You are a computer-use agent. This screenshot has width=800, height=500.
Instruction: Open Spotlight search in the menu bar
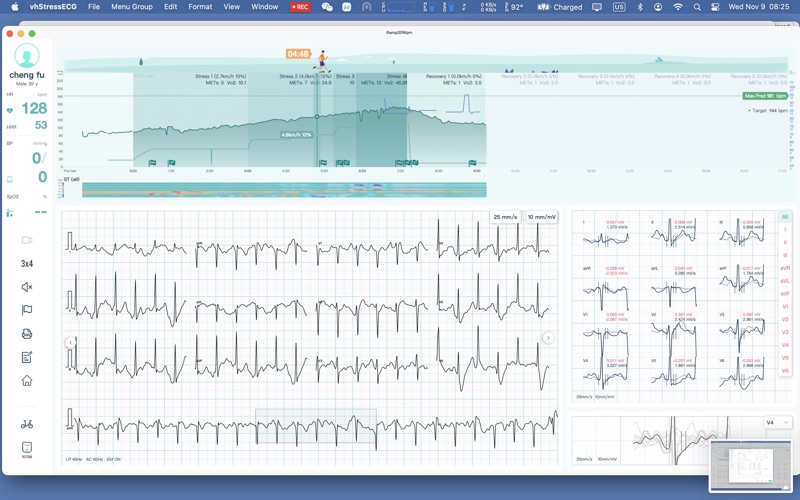pyautogui.click(x=697, y=7)
